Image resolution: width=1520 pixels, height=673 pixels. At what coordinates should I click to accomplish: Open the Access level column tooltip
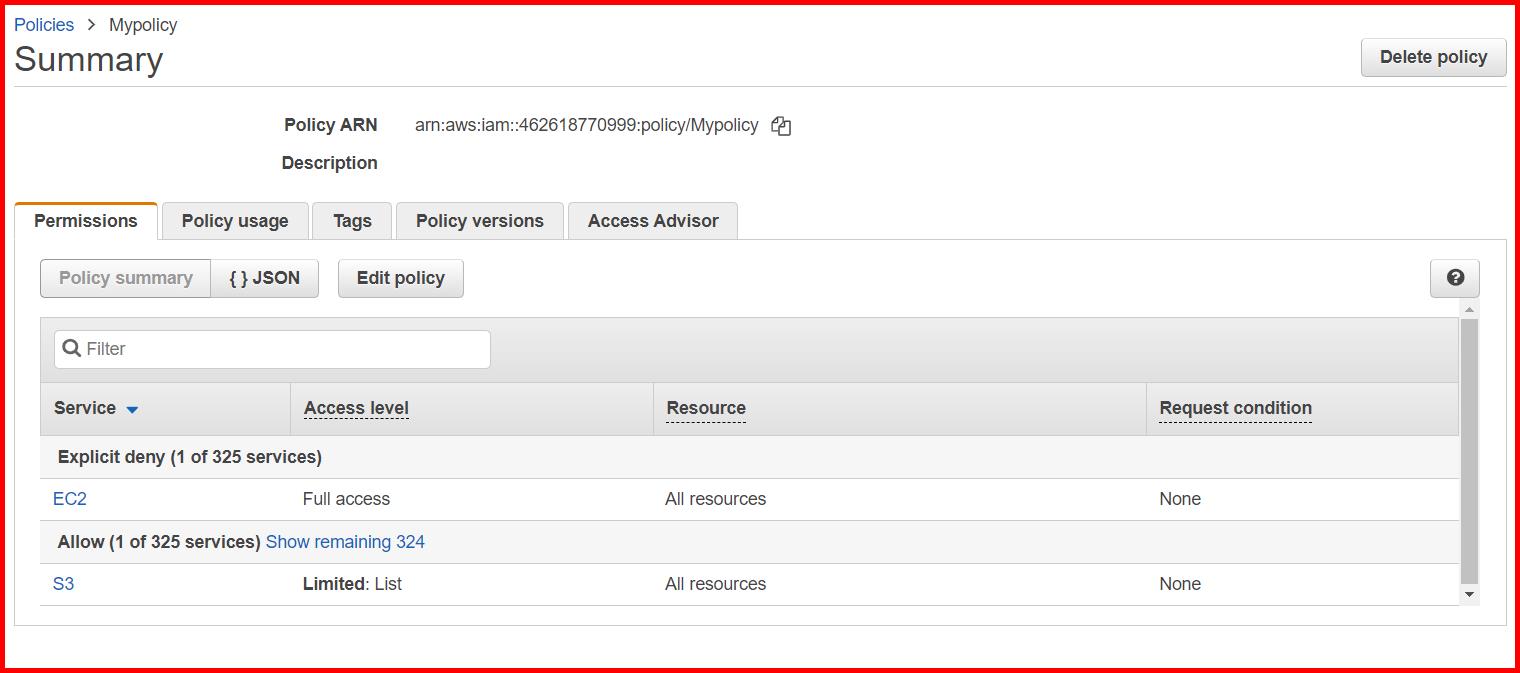click(x=356, y=408)
